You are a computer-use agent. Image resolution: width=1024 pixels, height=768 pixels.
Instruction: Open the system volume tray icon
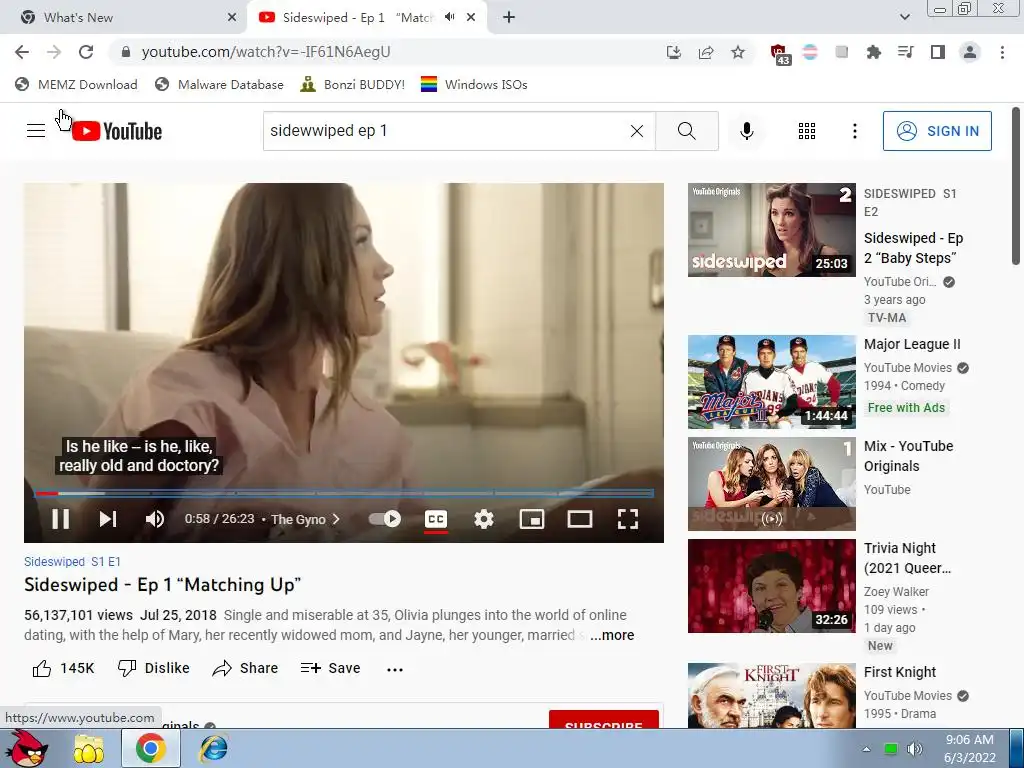click(914, 749)
